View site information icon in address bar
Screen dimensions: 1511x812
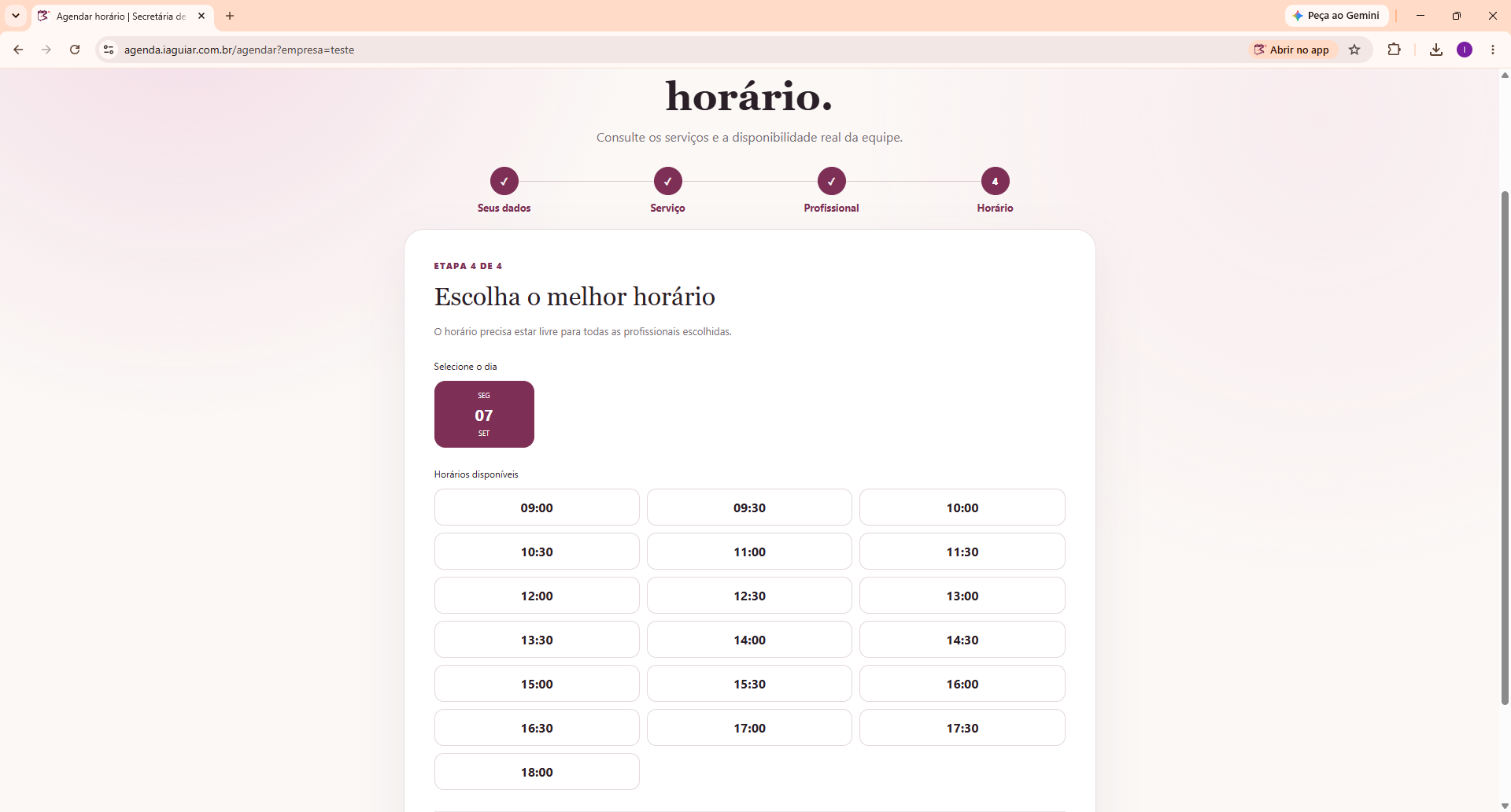pyautogui.click(x=109, y=50)
